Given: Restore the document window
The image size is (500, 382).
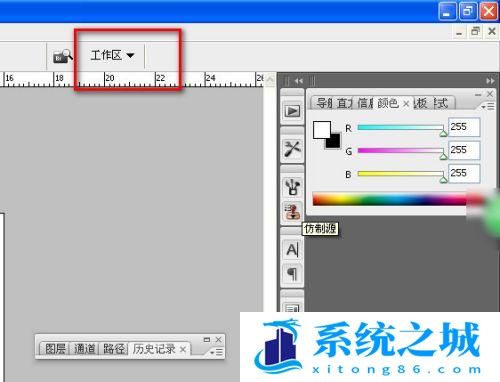Looking at the screenshot, I should 475,31.
